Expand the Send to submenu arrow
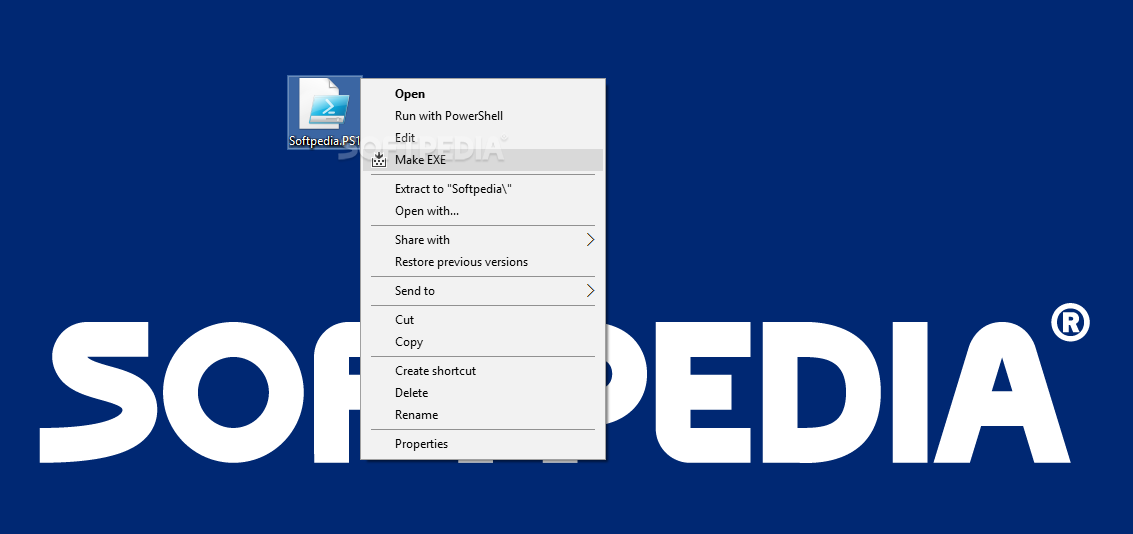Screen dimensions: 1133x534 (x=590, y=290)
